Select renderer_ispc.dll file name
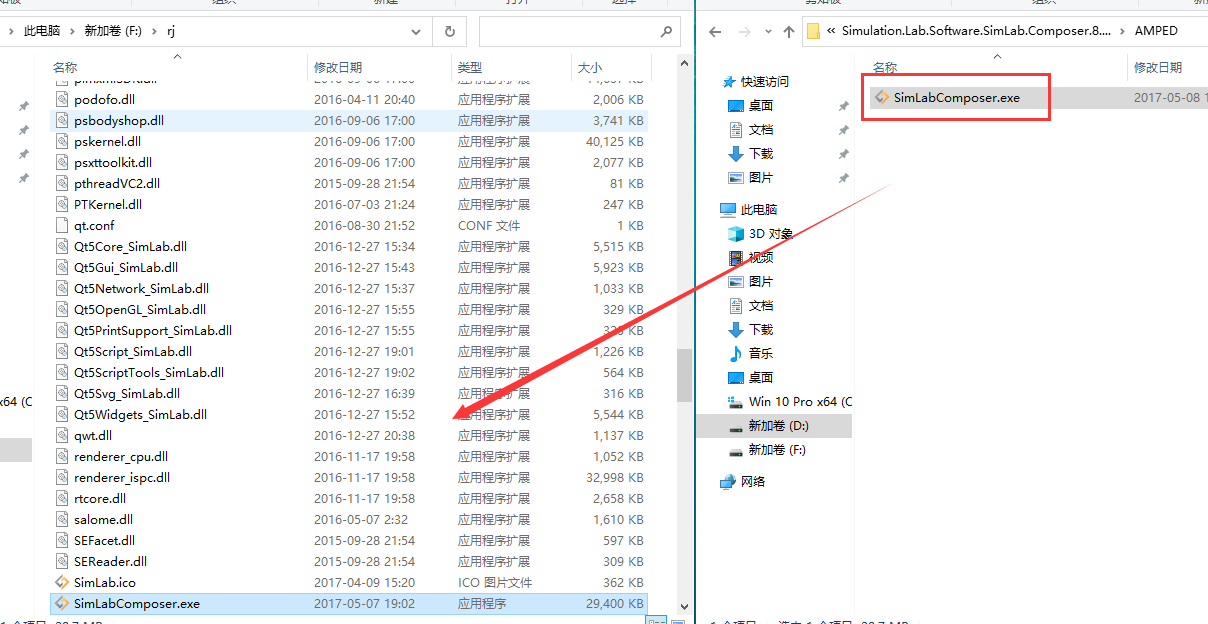Viewport: 1208px width, 624px height. click(x=122, y=477)
